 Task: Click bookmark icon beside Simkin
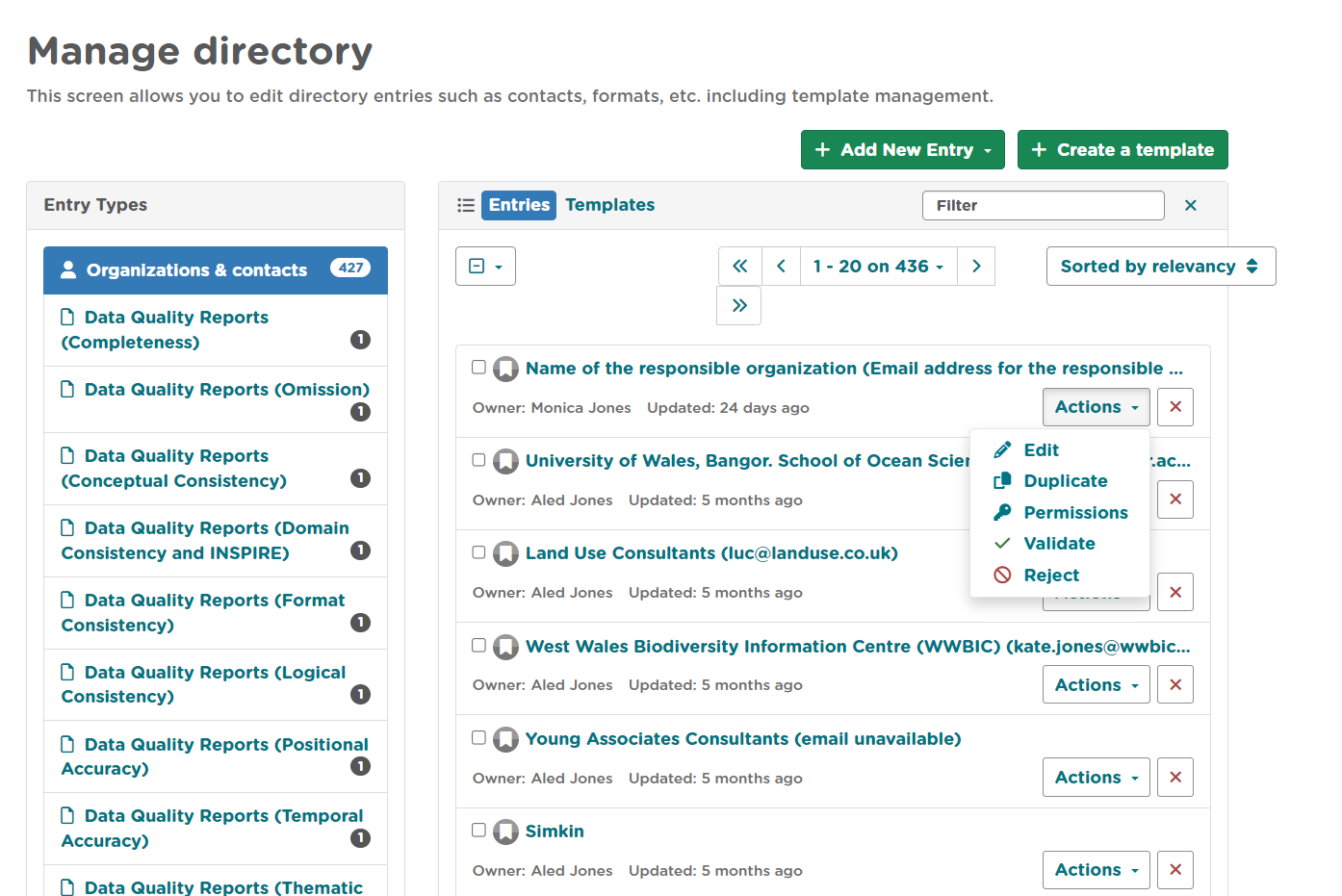tap(505, 832)
